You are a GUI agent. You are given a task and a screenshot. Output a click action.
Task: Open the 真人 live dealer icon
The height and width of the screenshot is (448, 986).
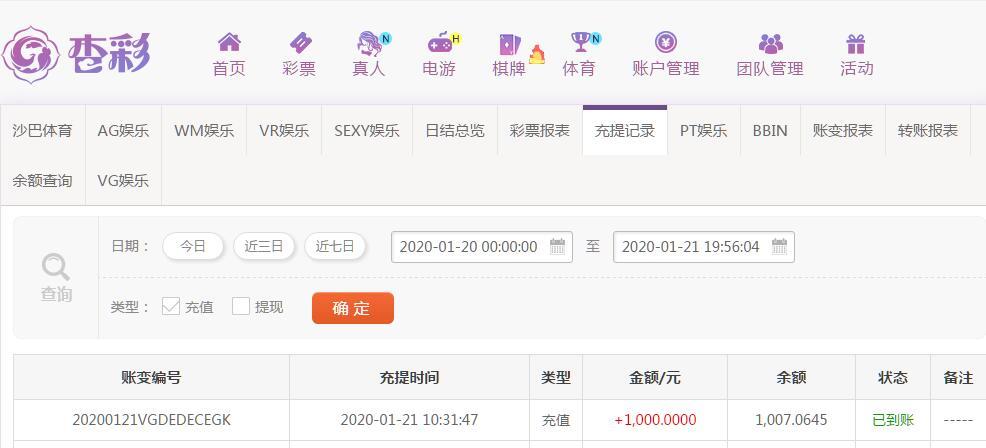[x=370, y=43]
